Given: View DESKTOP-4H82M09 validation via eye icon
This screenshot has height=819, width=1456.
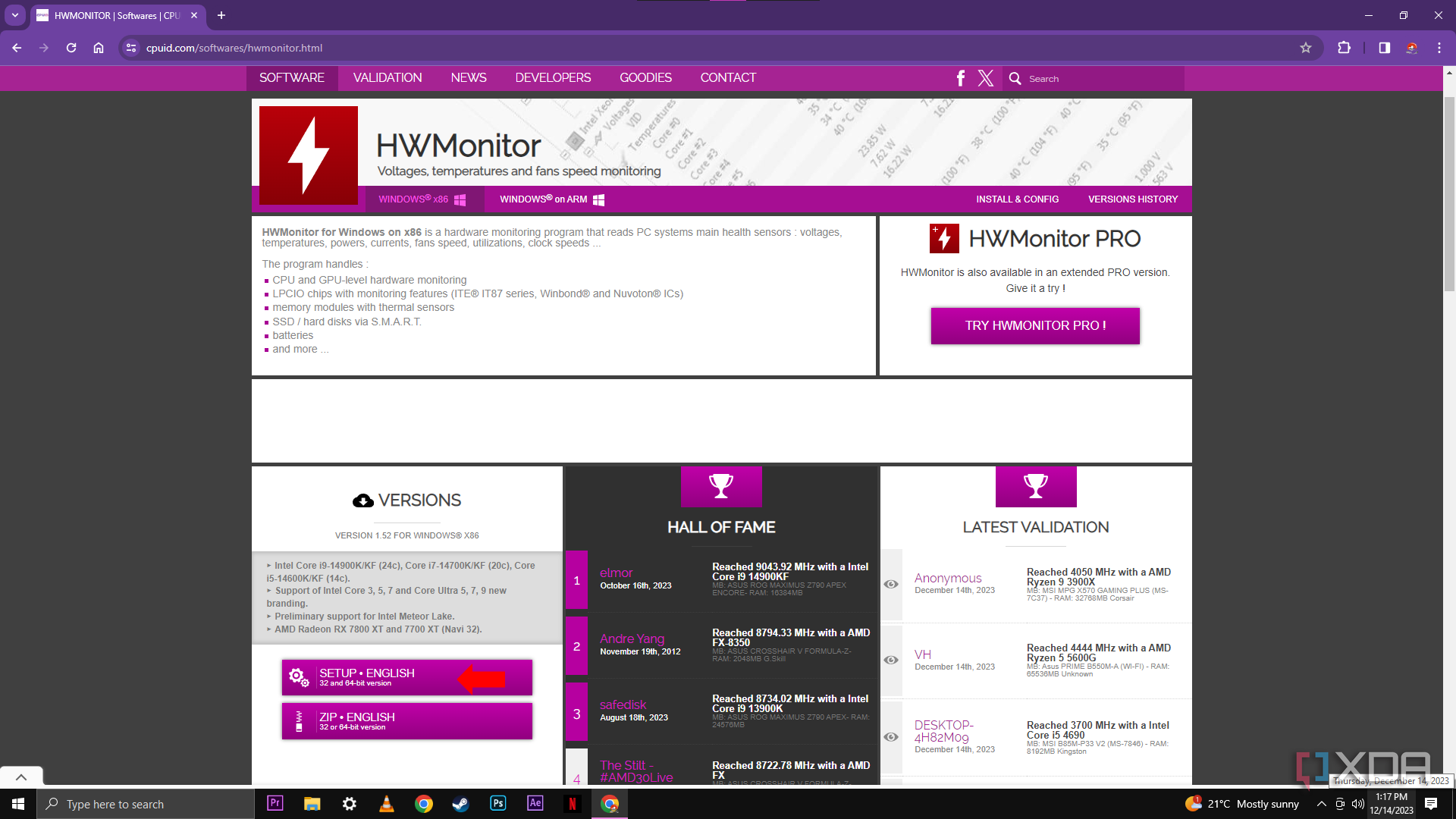Looking at the screenshot, I should (891, 737).
